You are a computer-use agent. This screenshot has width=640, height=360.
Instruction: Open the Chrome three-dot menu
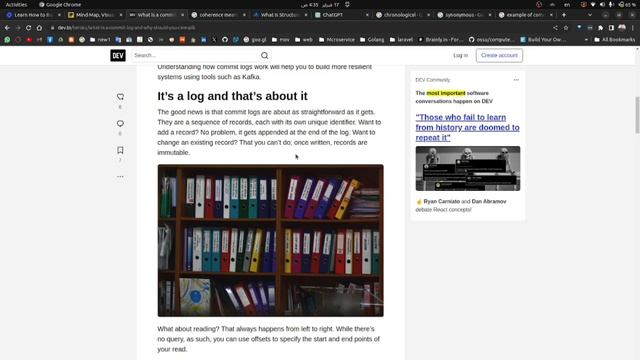pyautogui.click(x=633, y=28)
